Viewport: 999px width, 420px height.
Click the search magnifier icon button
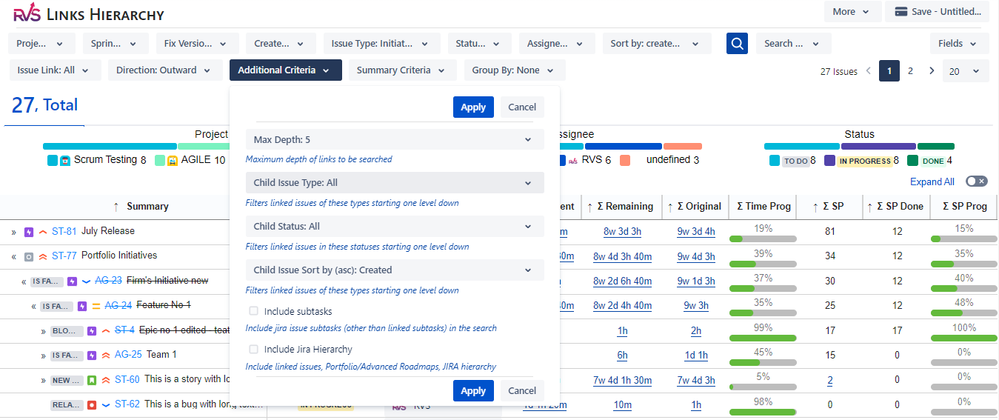(x=737, y=43)
